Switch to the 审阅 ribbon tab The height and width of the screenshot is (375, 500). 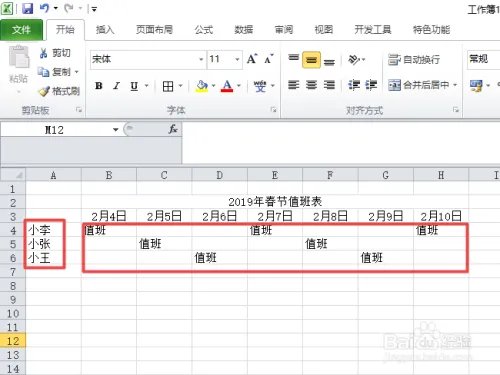284,30
